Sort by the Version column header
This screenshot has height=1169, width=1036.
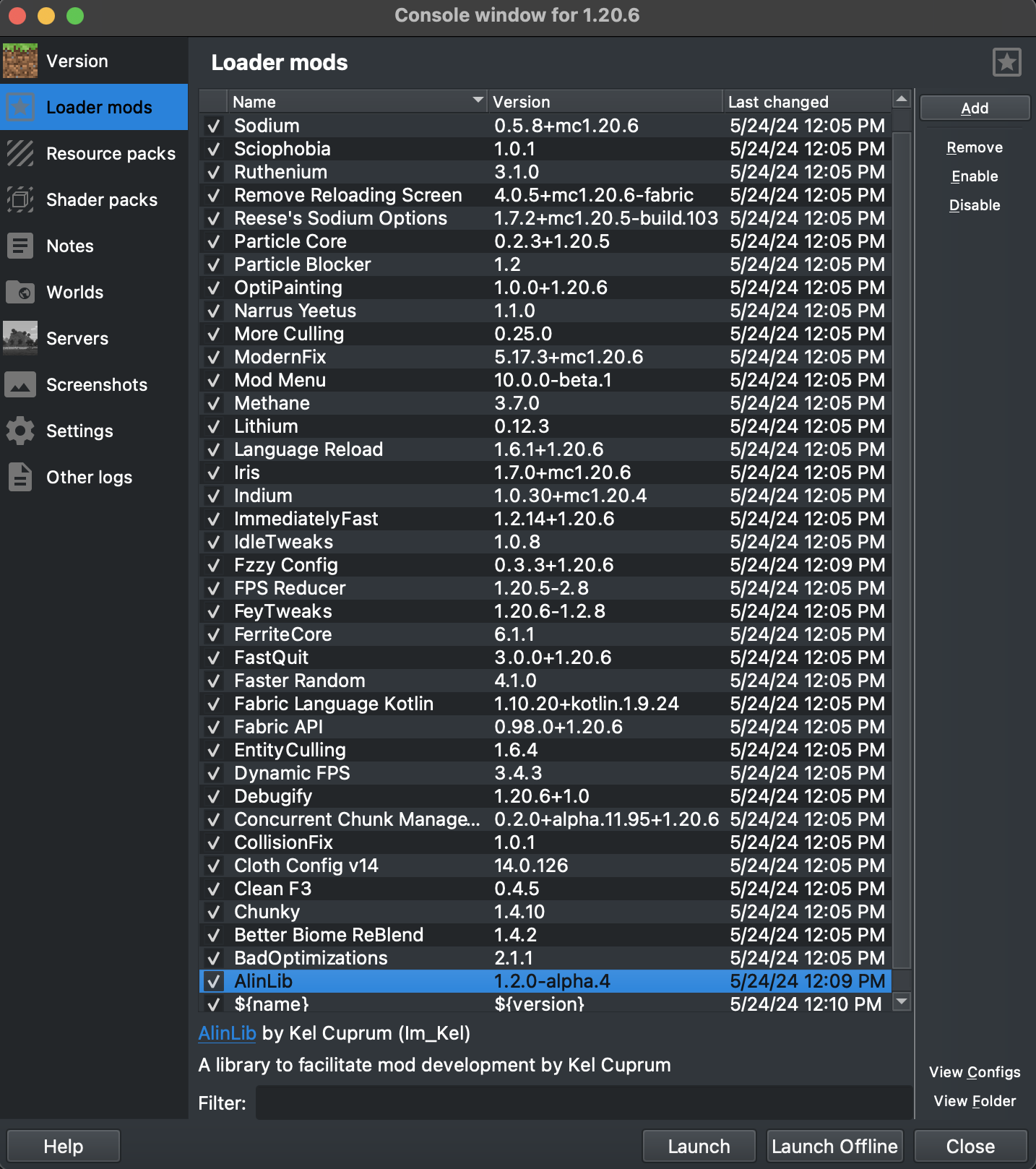(x=605, y=102)
